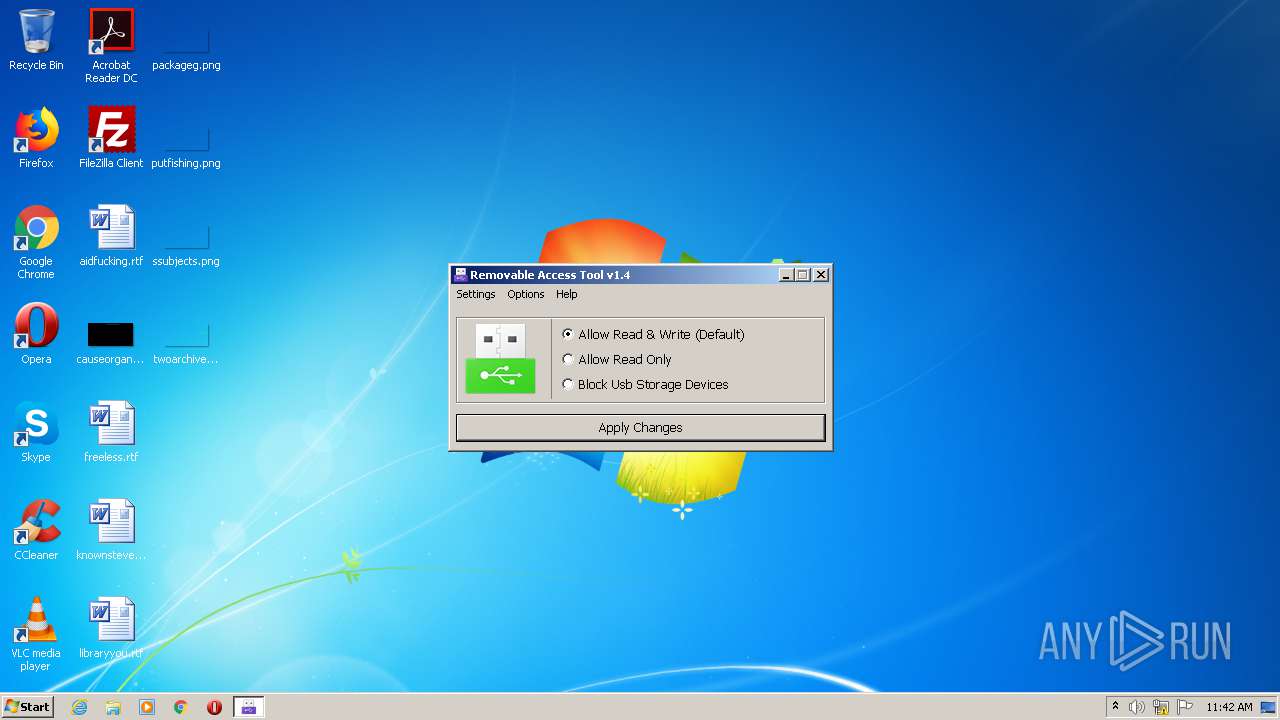1280x720 pixels.
Task: Open the Help menu
Action: pos(567,294)
